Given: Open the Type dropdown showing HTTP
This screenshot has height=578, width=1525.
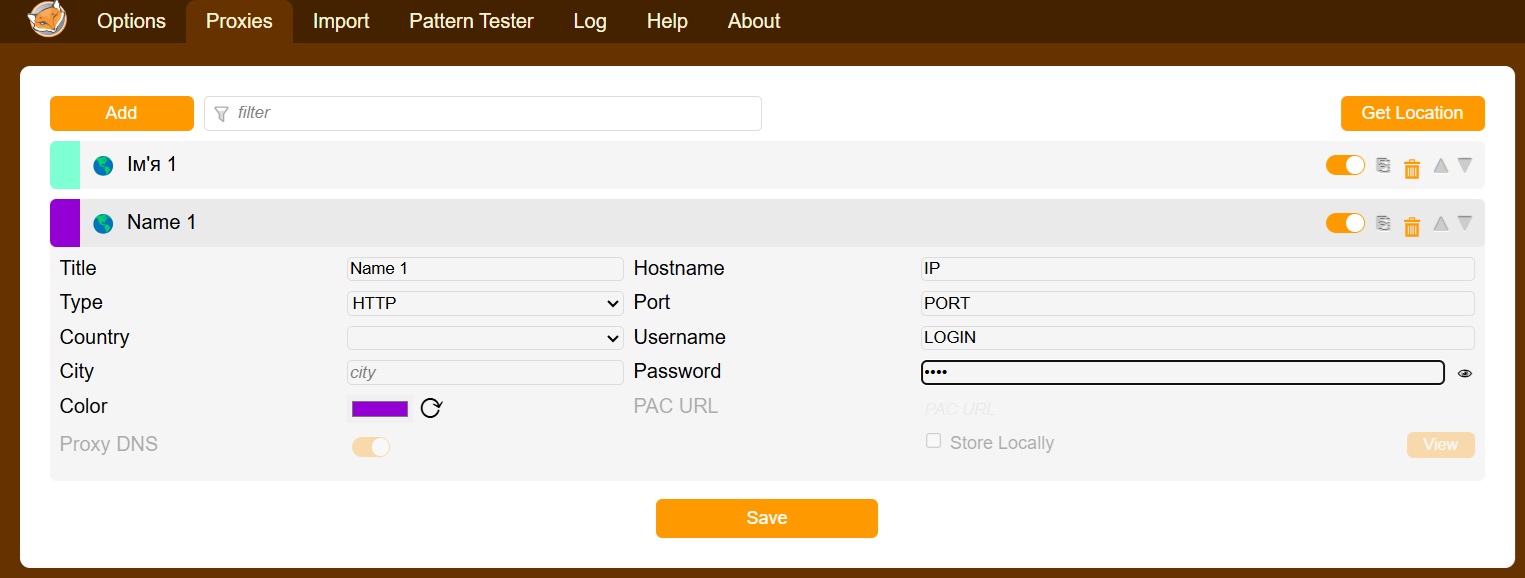Looking at the screenshot, I should 485,303.
